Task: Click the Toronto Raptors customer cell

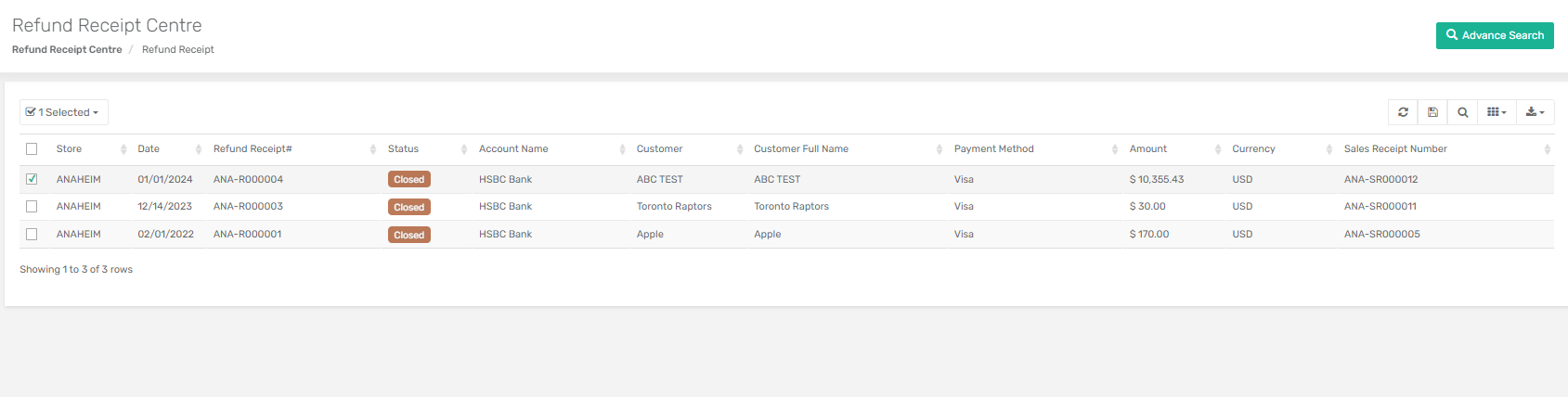Action: 674,207
